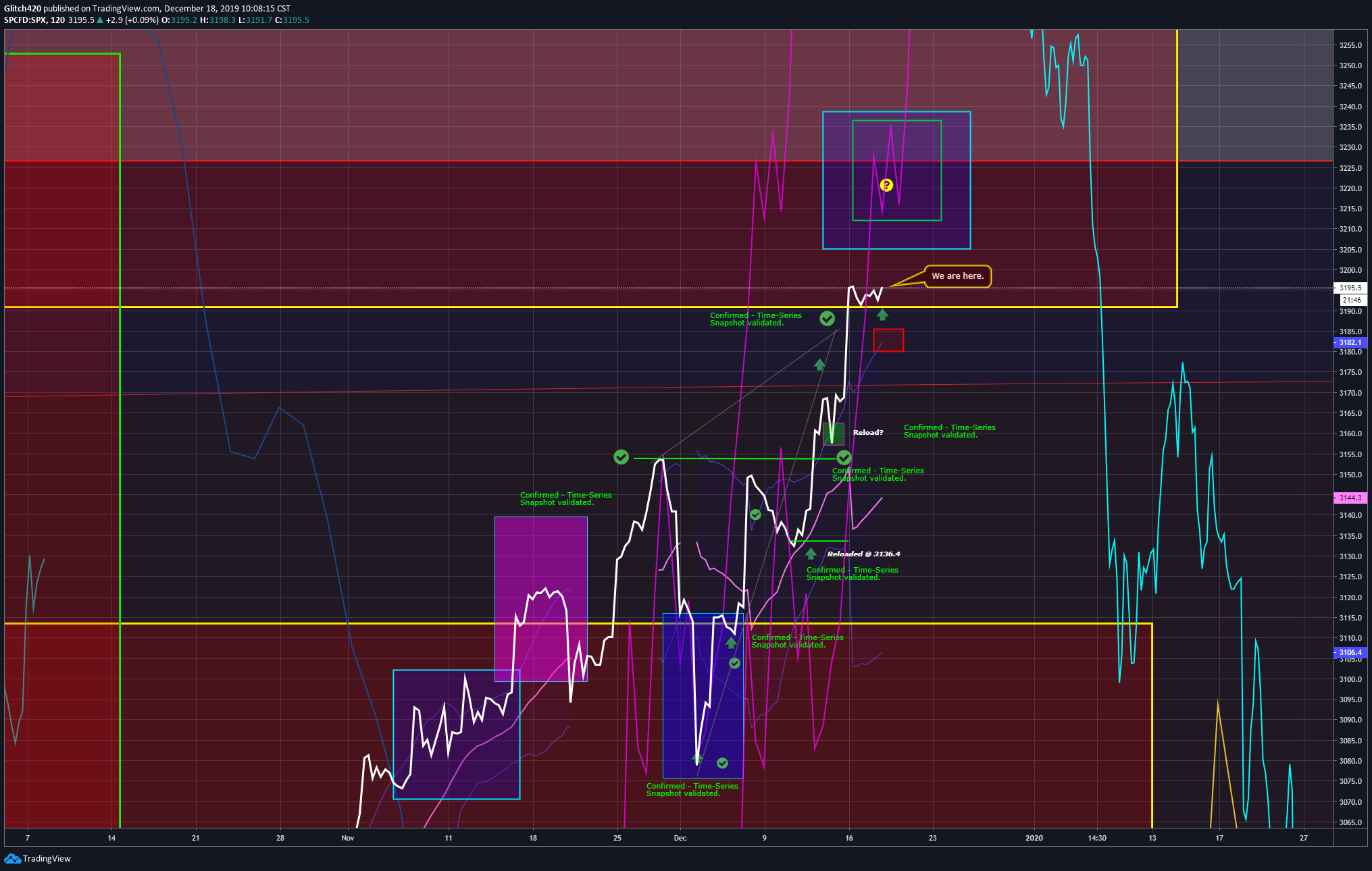
Task: Click the pink 3144.3 price tag
Action: (x=1350, y=498)
